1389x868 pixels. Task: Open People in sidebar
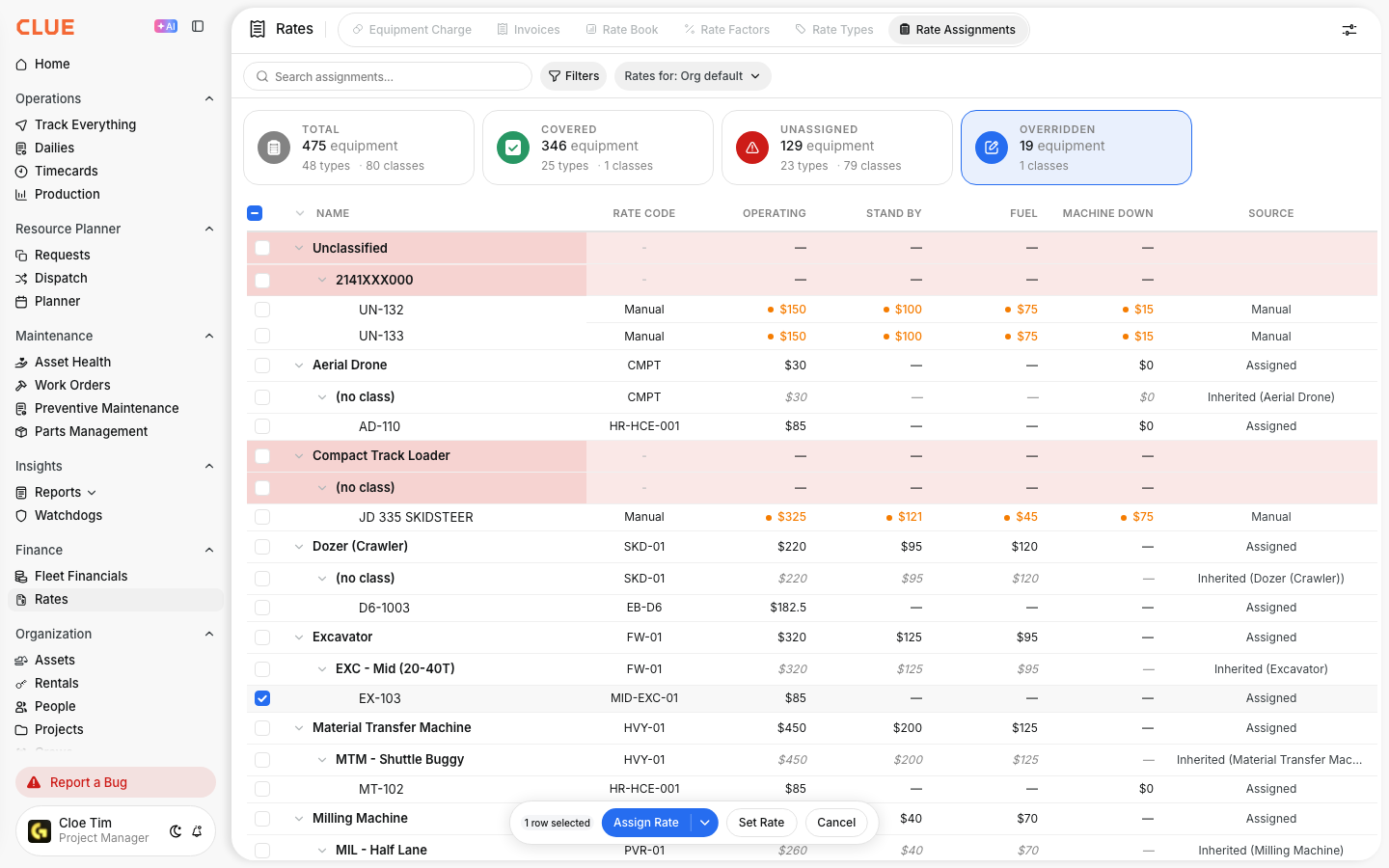click(55, 706)
